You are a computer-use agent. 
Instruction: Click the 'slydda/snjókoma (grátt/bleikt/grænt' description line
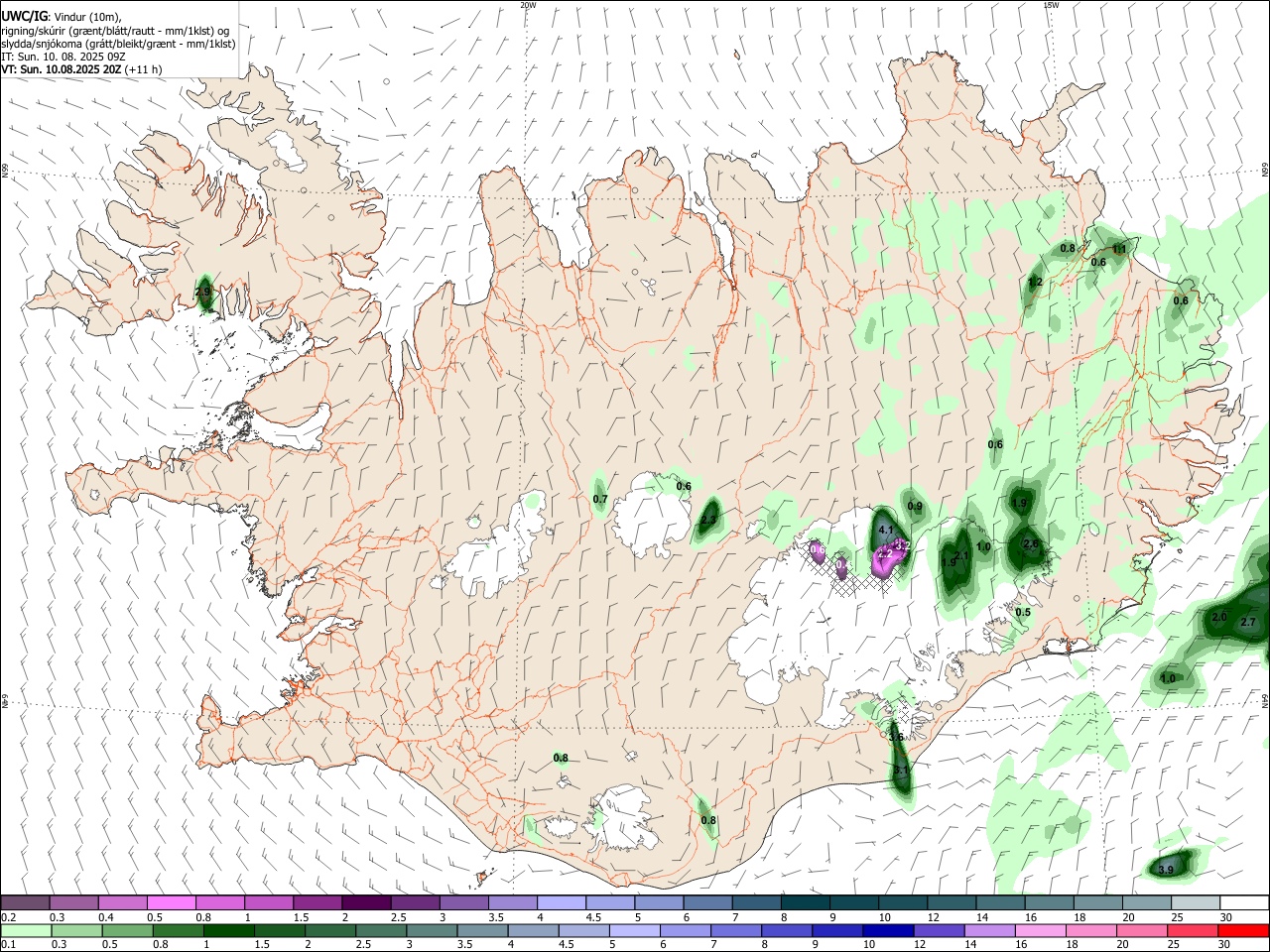(x=118, y=44)
